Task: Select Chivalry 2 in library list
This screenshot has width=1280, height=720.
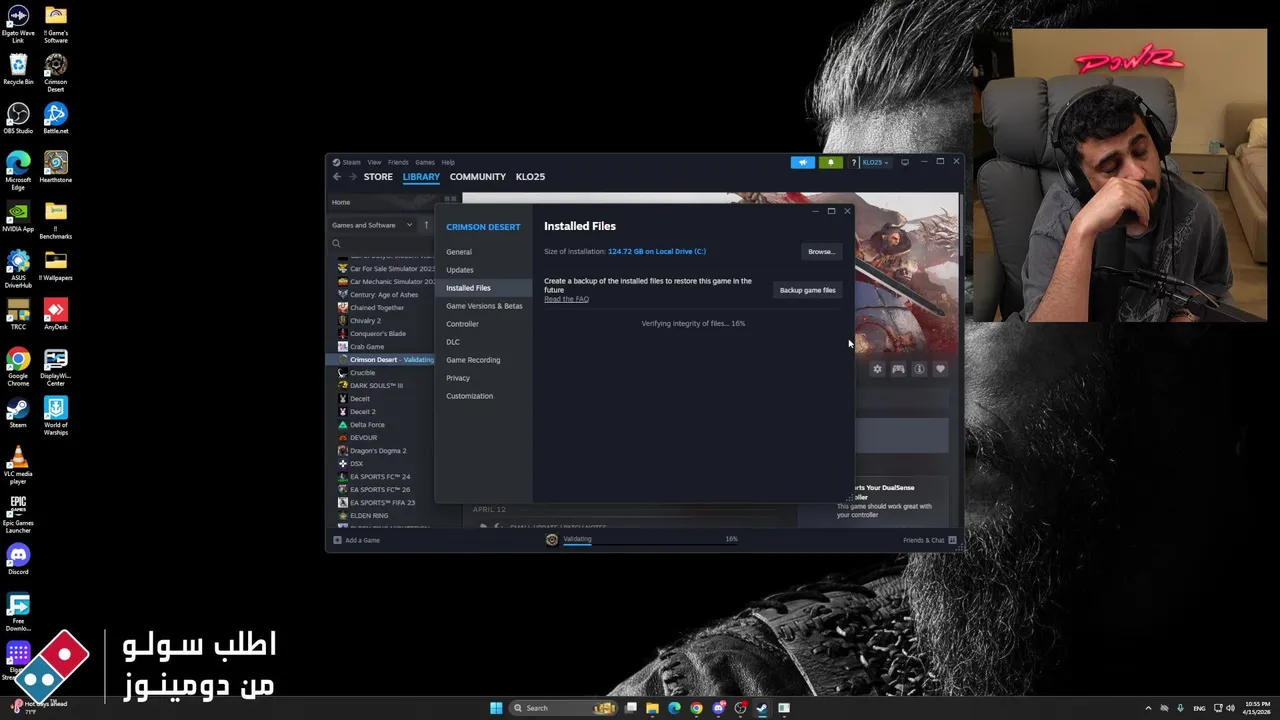Action: [x=365, y=321]
